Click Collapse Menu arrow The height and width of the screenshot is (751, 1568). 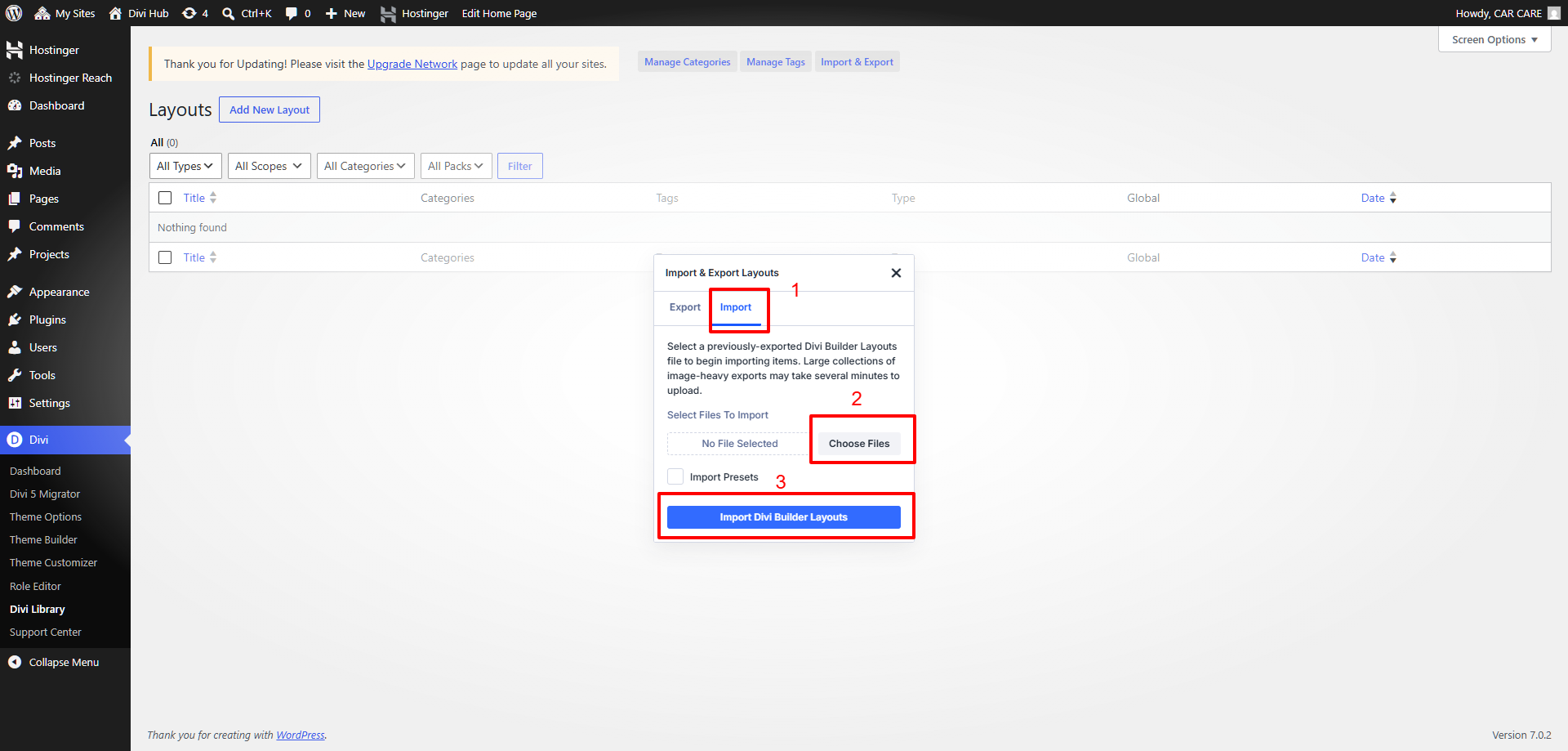pyautogui.click(x=15, y=662)
